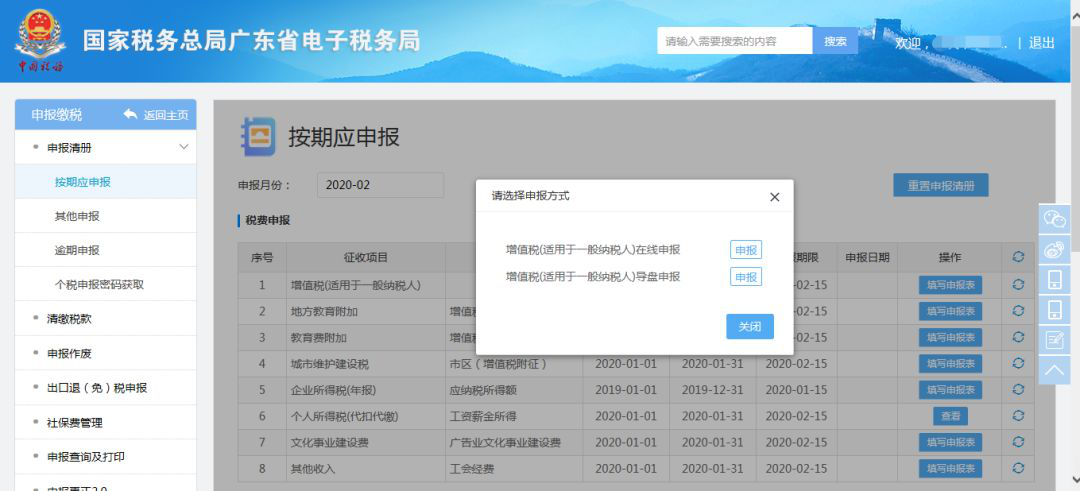The width and height of the screenshot is (1080, 491).
Task: Open the 社保费管理 sidebar section
Action: [105, 422]
